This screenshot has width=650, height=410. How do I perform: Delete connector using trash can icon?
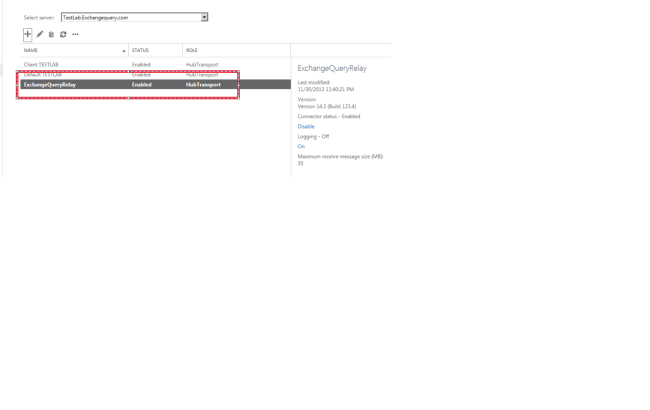[x=51, y=34]
